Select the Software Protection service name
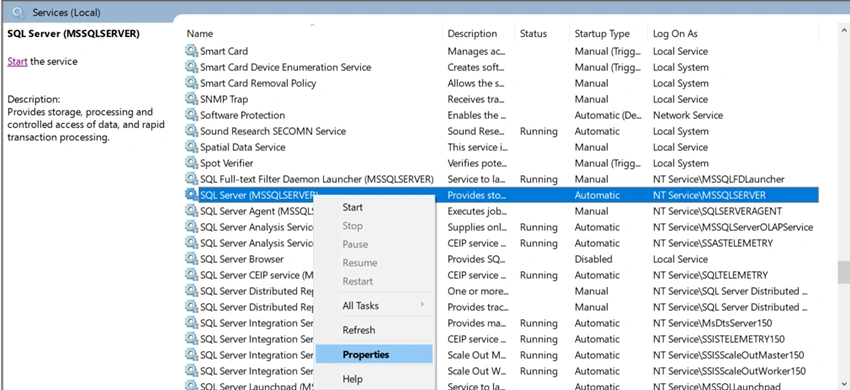Screen dimensions: 850x390 [x=242, y=115]
